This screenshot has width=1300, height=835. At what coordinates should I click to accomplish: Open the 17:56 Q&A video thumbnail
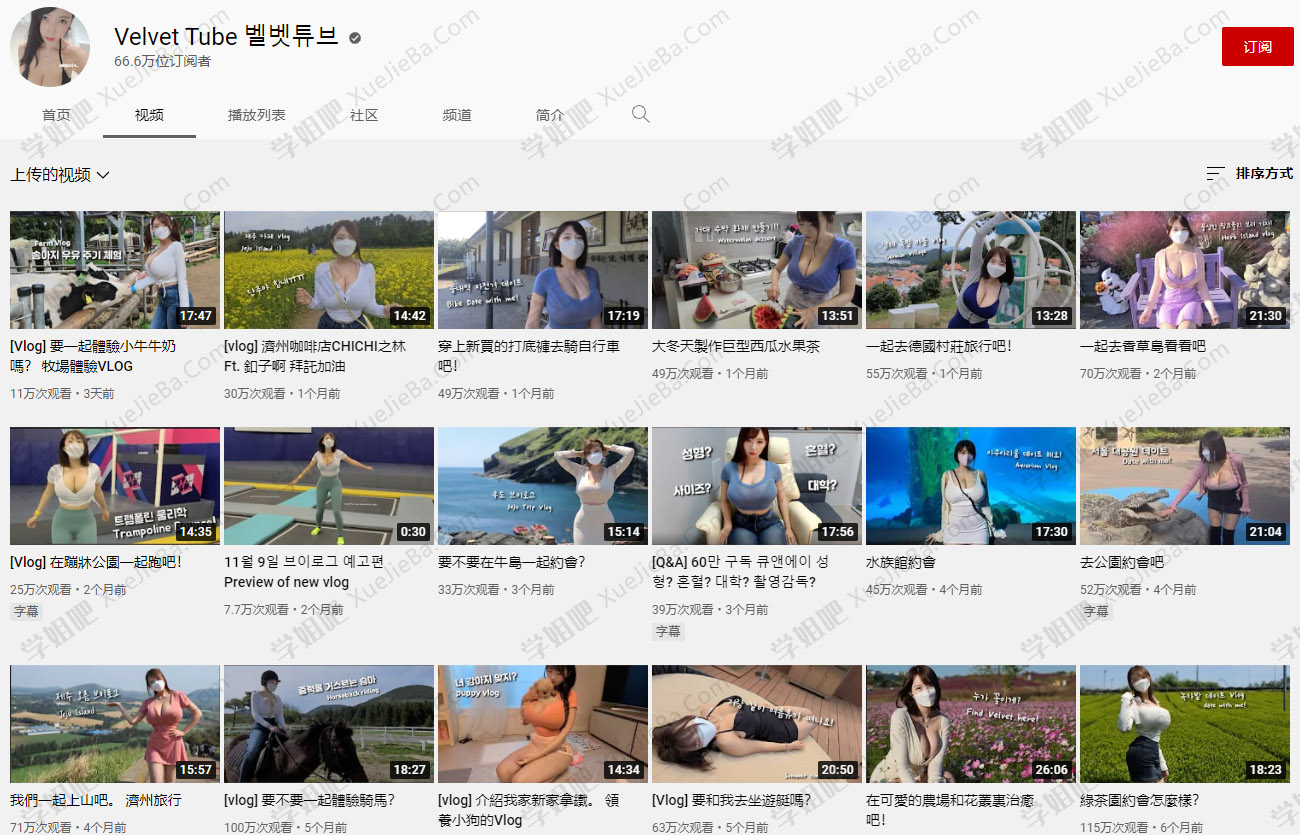click(x=757, y=486)
